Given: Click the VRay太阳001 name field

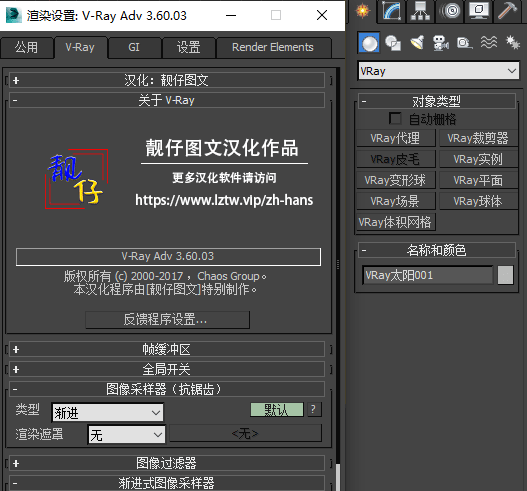Looking at the screenshot, I should (x=428, y=275).
